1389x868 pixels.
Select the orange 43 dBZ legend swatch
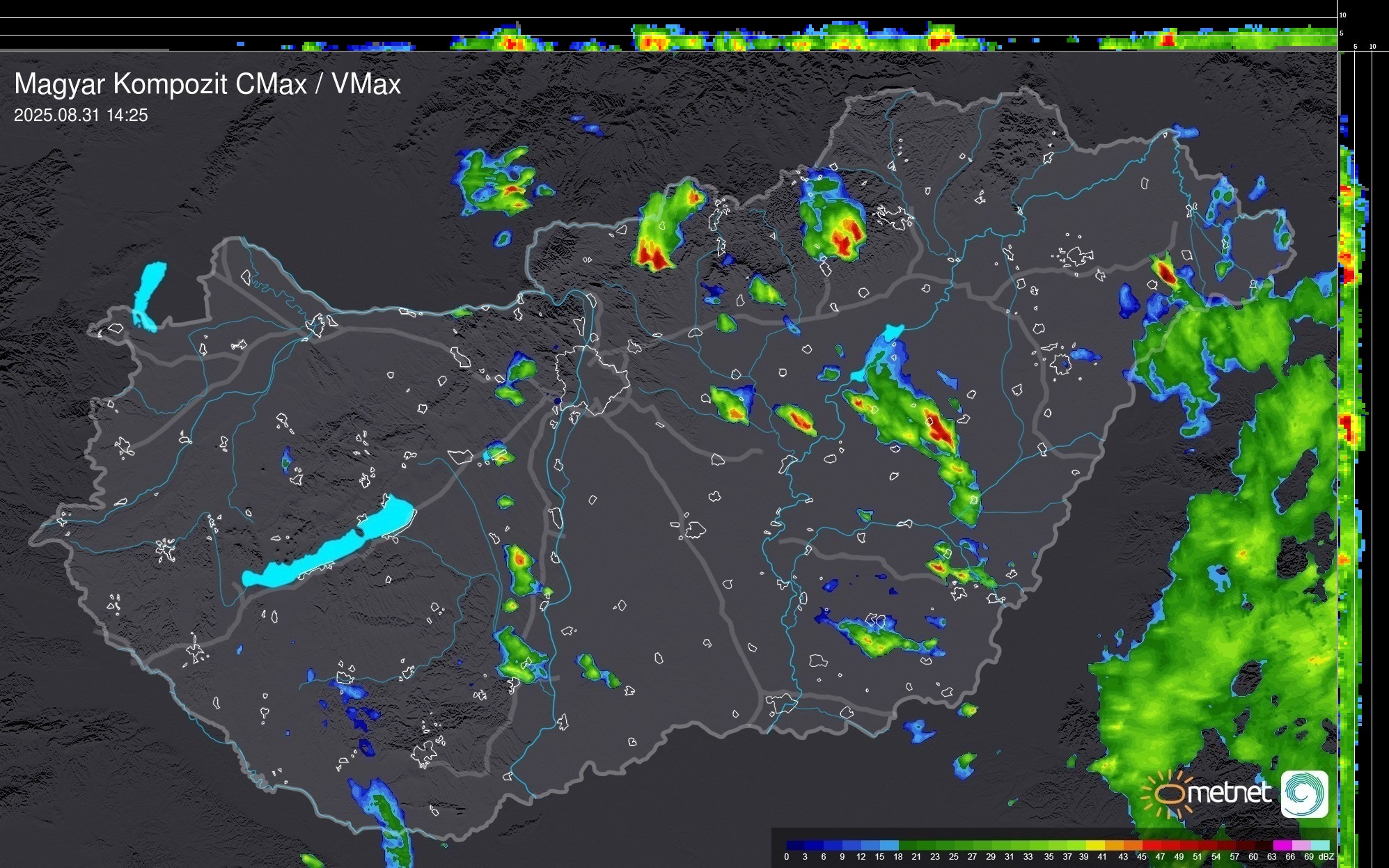1133,845
